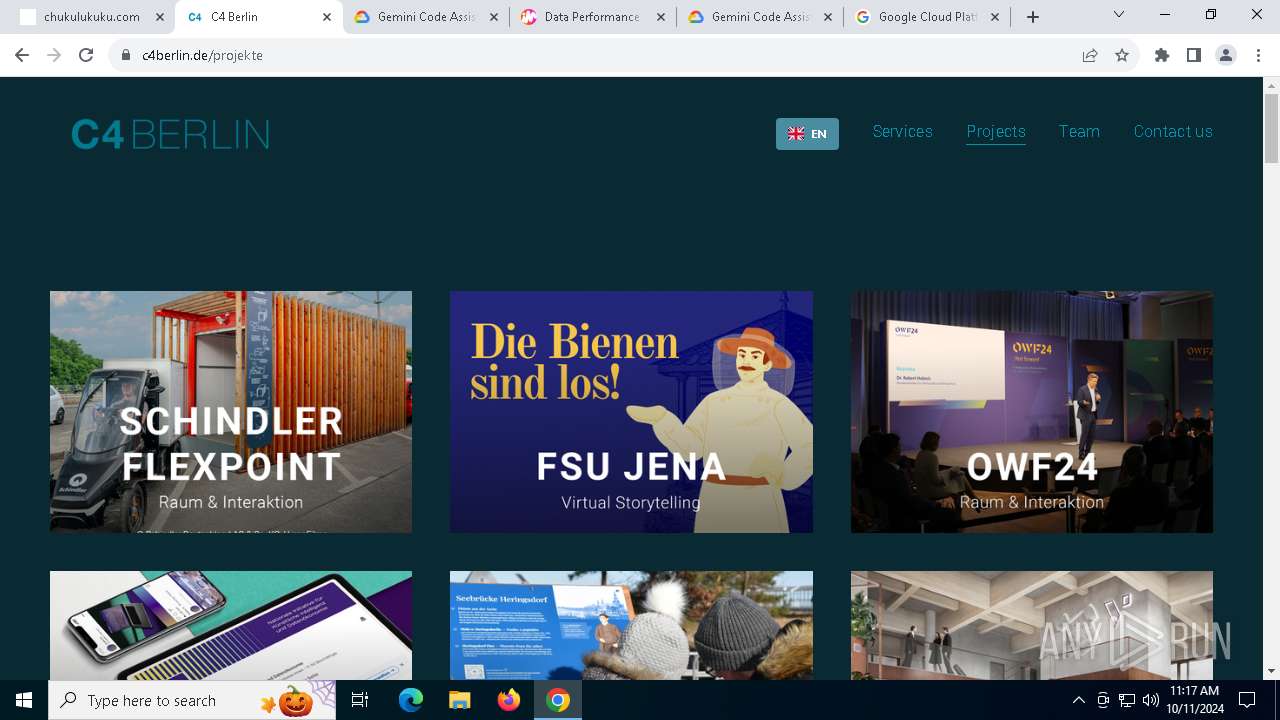This screenshot has height=720, width=1280.
Task: Open the Contact us menu item
Action: (1173, 132)
